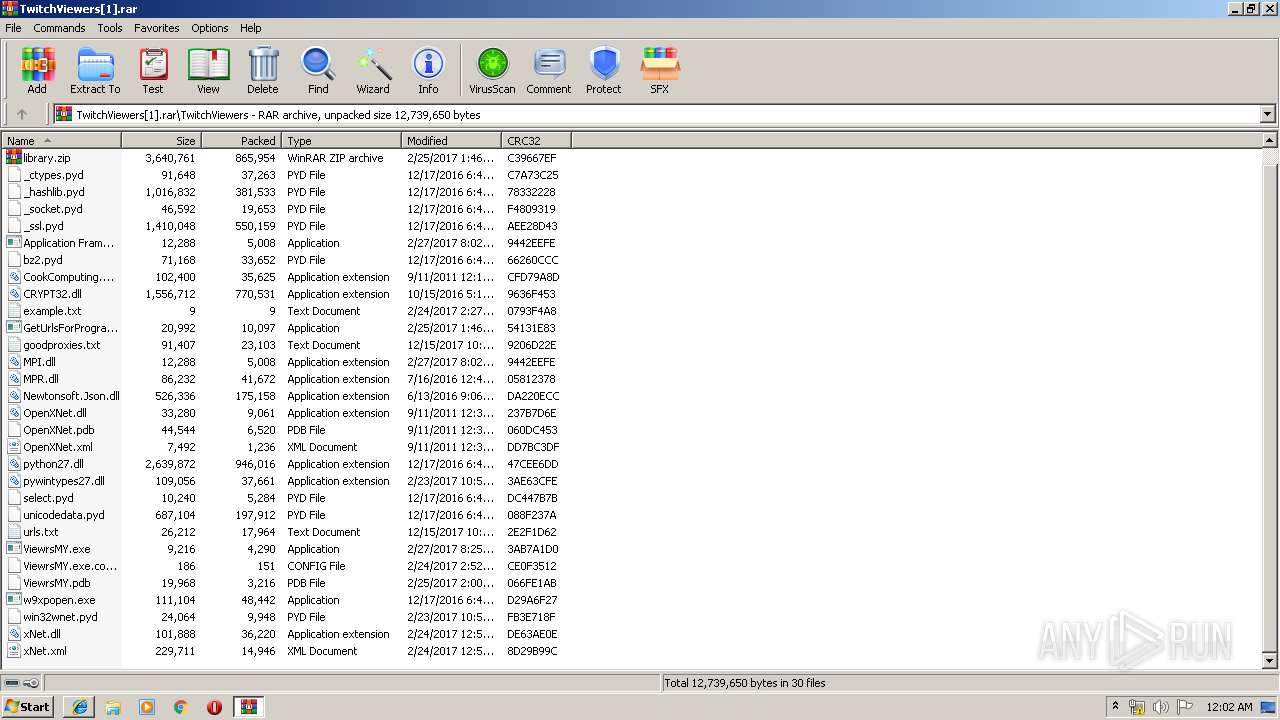Select the OpenXNet.xml file icon
Image resolution: width=1280 pixels, height=720 pixels.
(14, 447)
